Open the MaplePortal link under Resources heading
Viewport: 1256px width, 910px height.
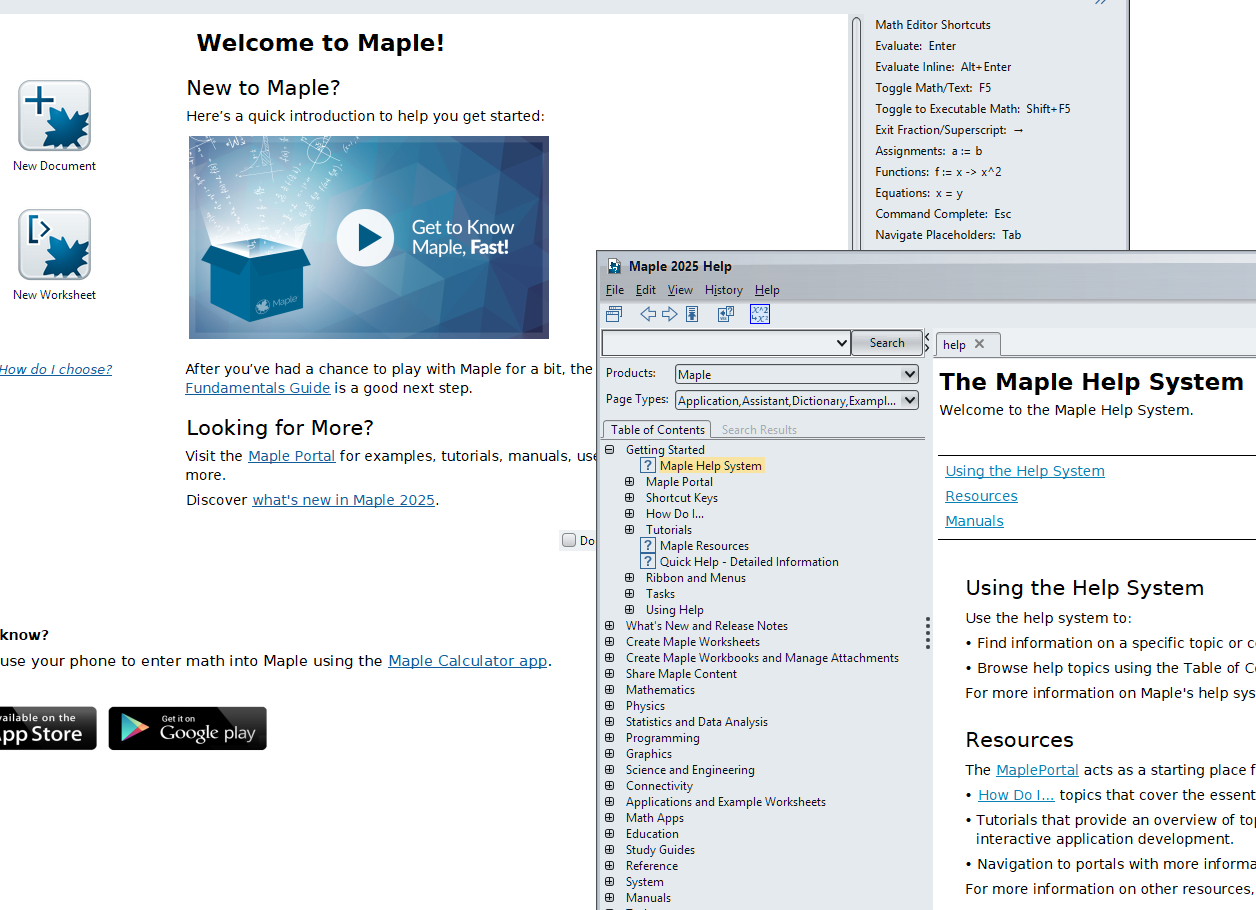click(x=1037, y=770)
